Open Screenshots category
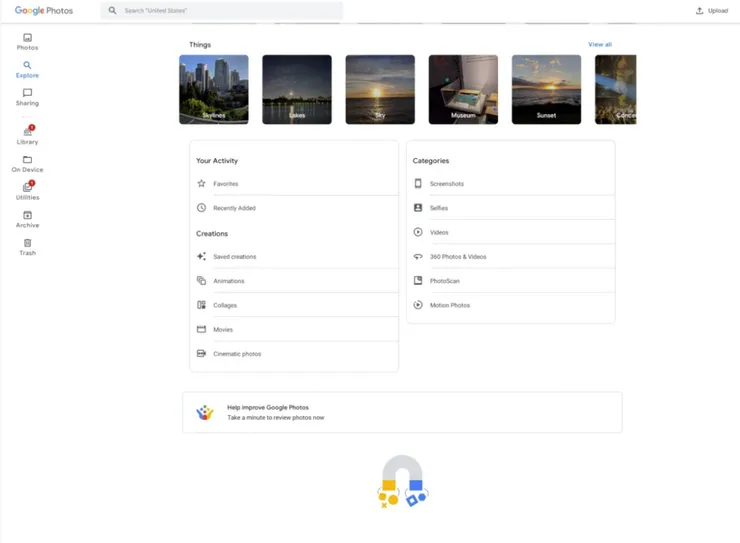The height and width of the screenshot is (543, 740). (x=511, y=184)
